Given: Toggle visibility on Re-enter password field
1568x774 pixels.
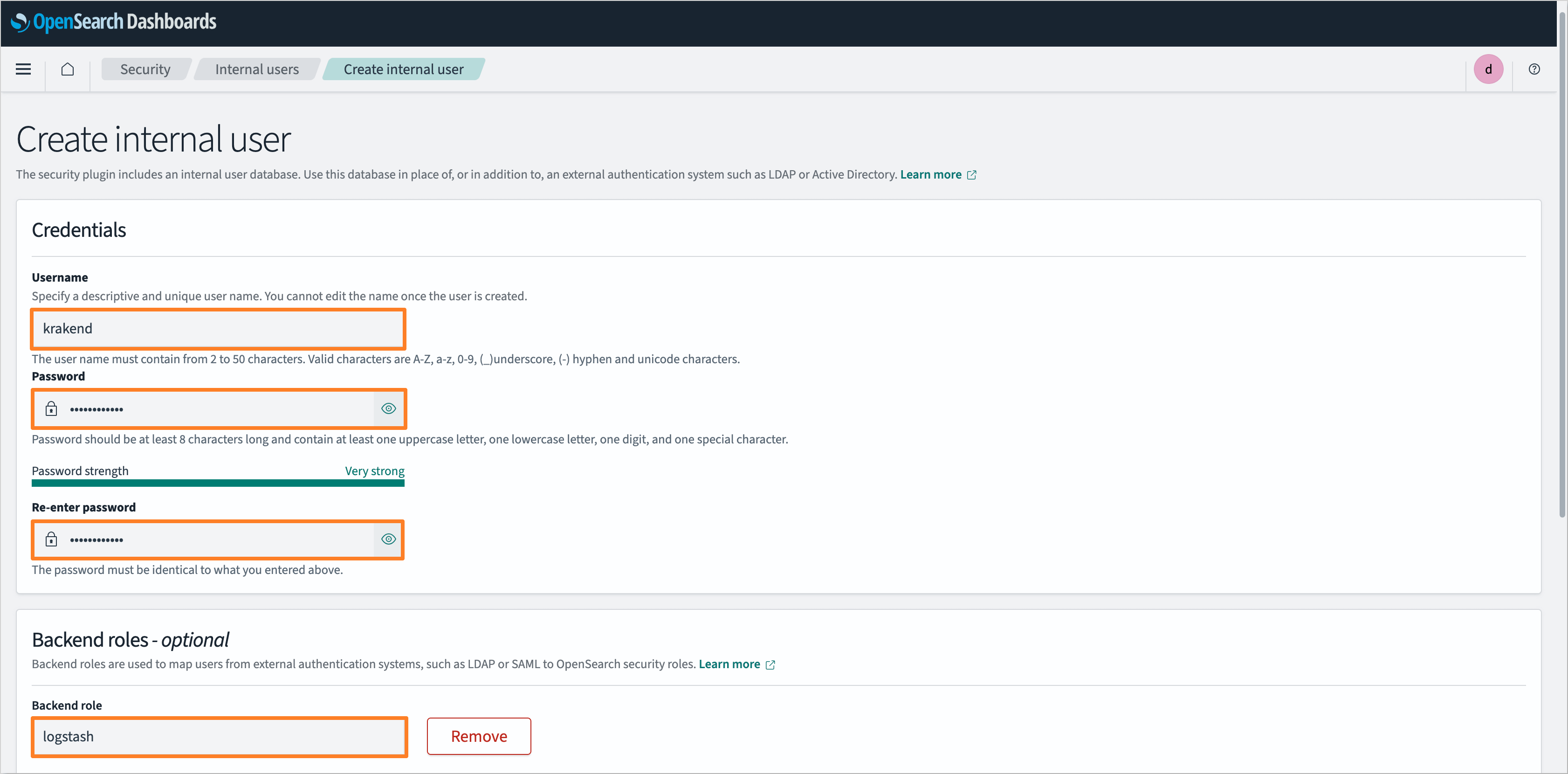Looking at the screenshot, I should tap(388, 539).
